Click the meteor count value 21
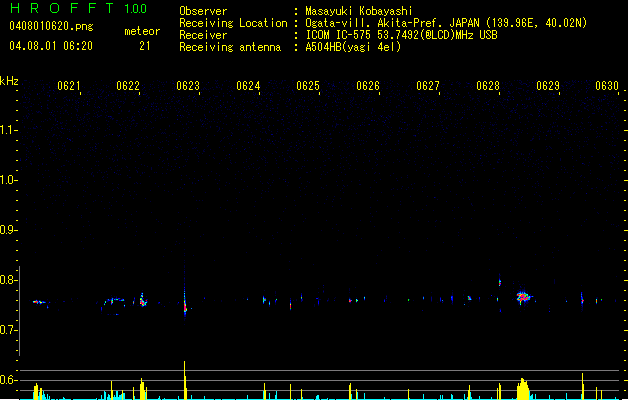 pos(145,46)
